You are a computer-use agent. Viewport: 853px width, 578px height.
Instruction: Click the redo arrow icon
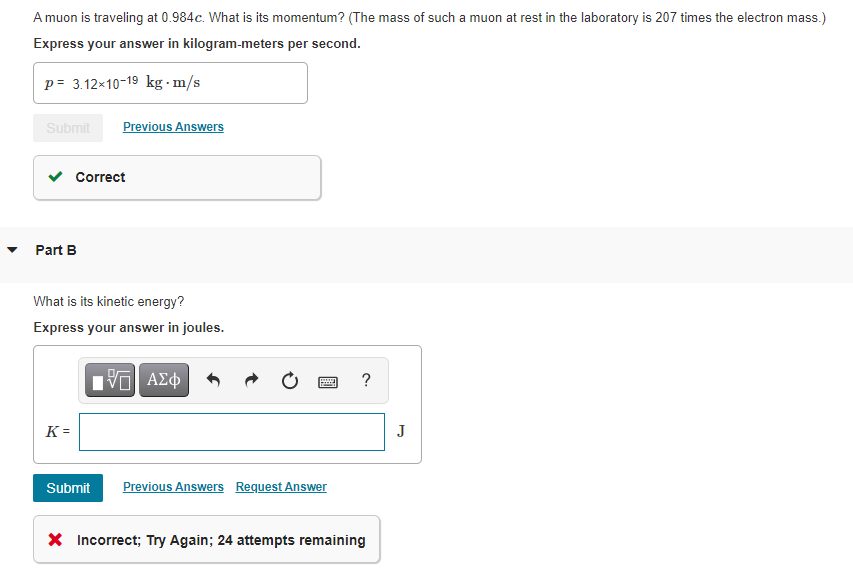[251, 380]
